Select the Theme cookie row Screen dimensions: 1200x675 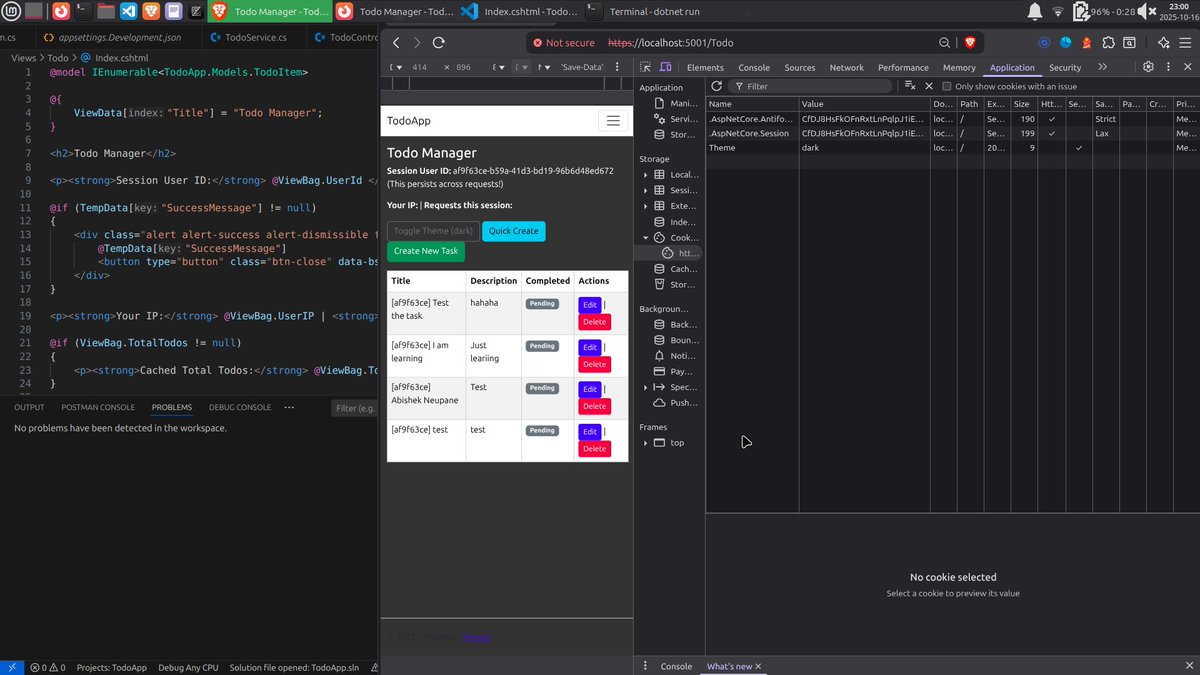pyautogui.click(x=951, y=147)
